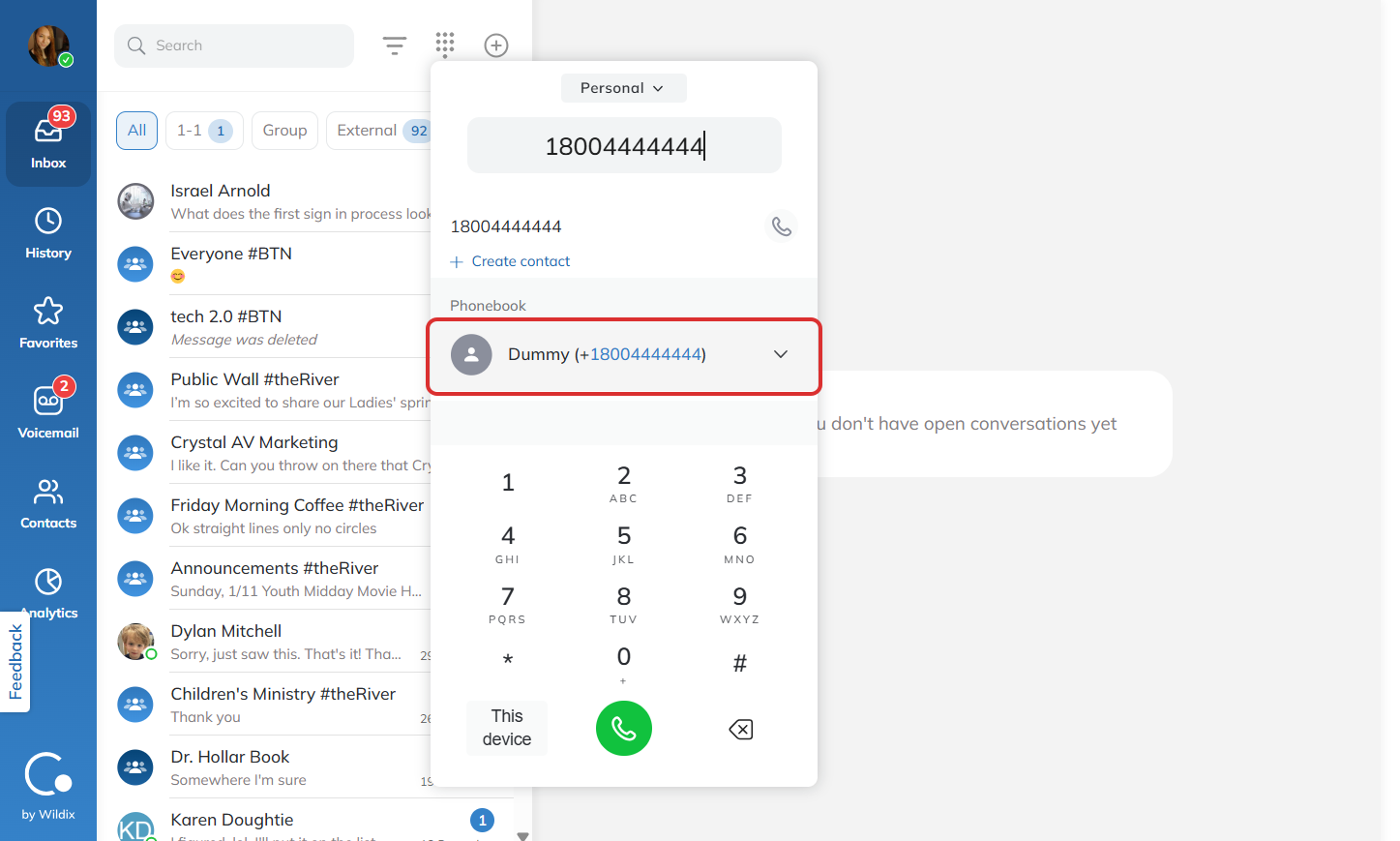Go to History in the sidebar
The width and height of the screenshot is (1400, 841).
point(48,233)
